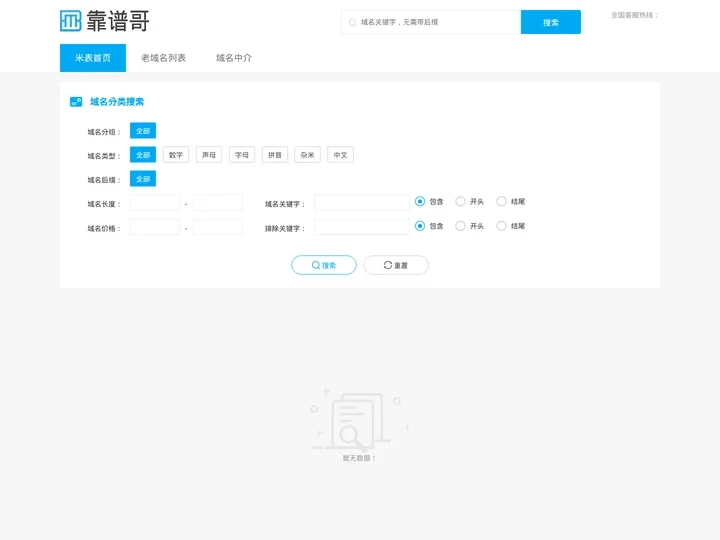Click the outlined 搜索 button below filters
Viewport: 720px width, 540px height.
tap(324, 265)
